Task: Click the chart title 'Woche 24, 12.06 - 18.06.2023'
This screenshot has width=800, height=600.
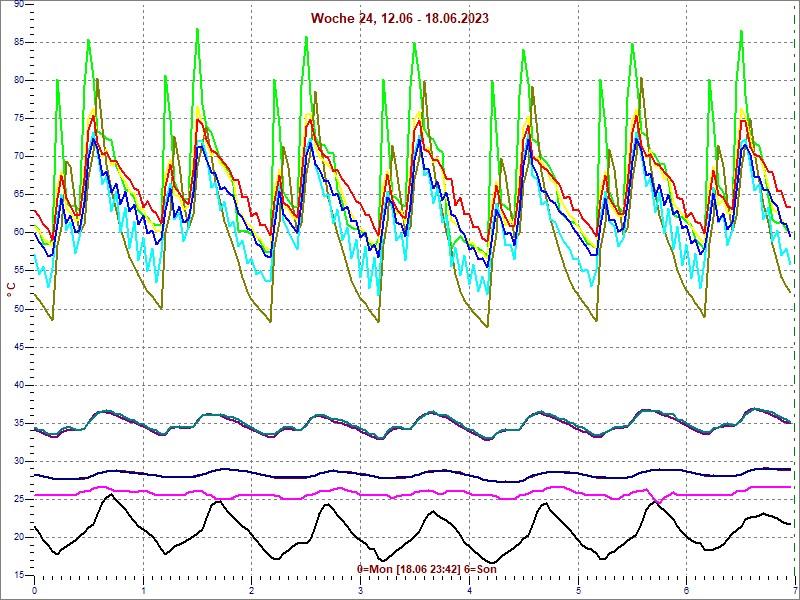Action: tap(399, 18)
